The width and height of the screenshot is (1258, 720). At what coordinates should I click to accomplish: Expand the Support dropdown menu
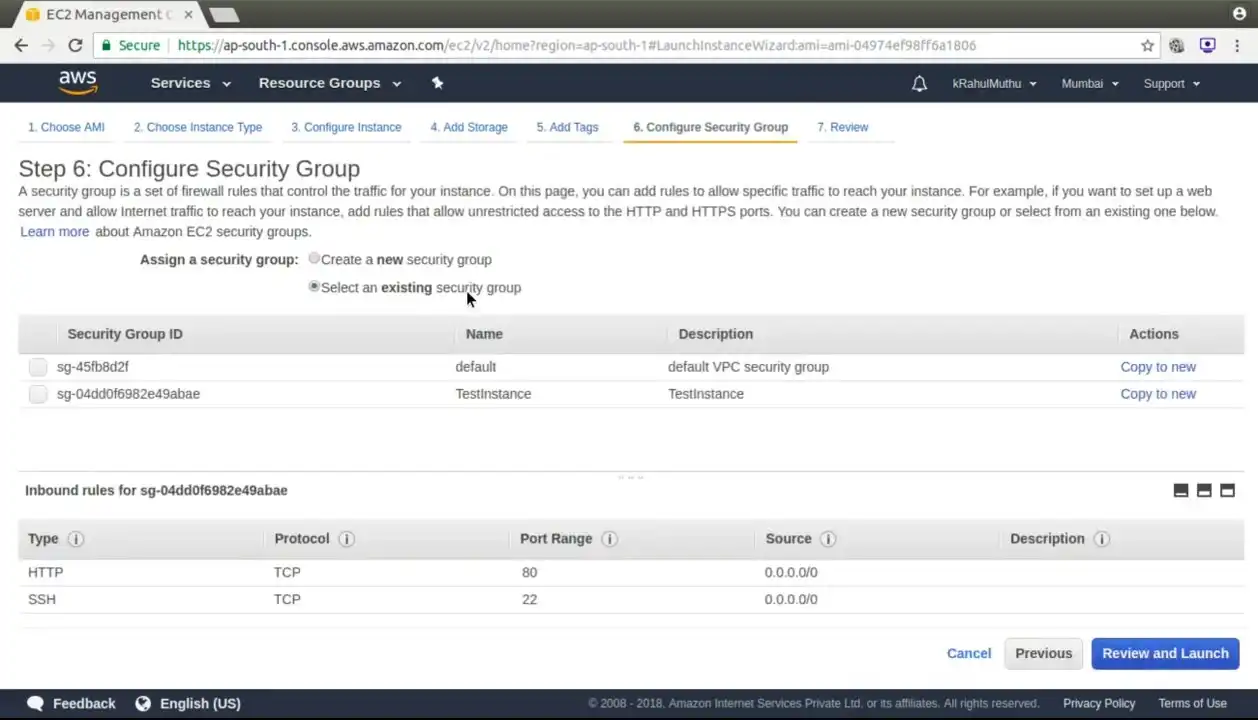[1171, 84]
